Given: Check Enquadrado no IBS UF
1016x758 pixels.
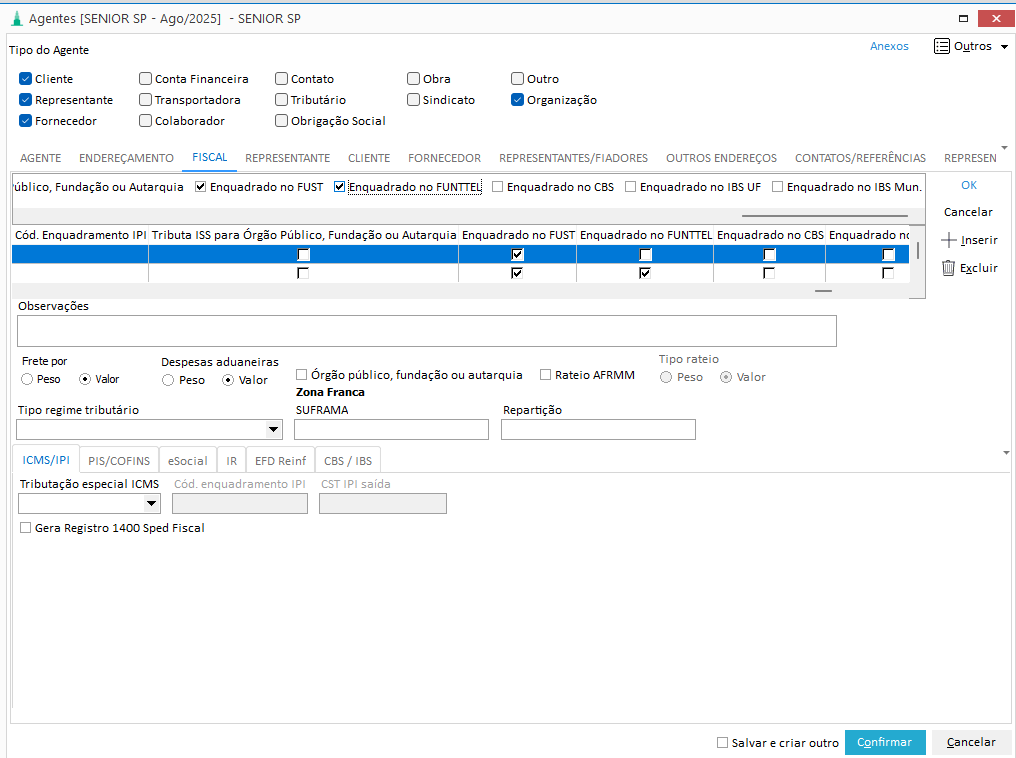Looking at the screenshot, I should tap(630, 187).
